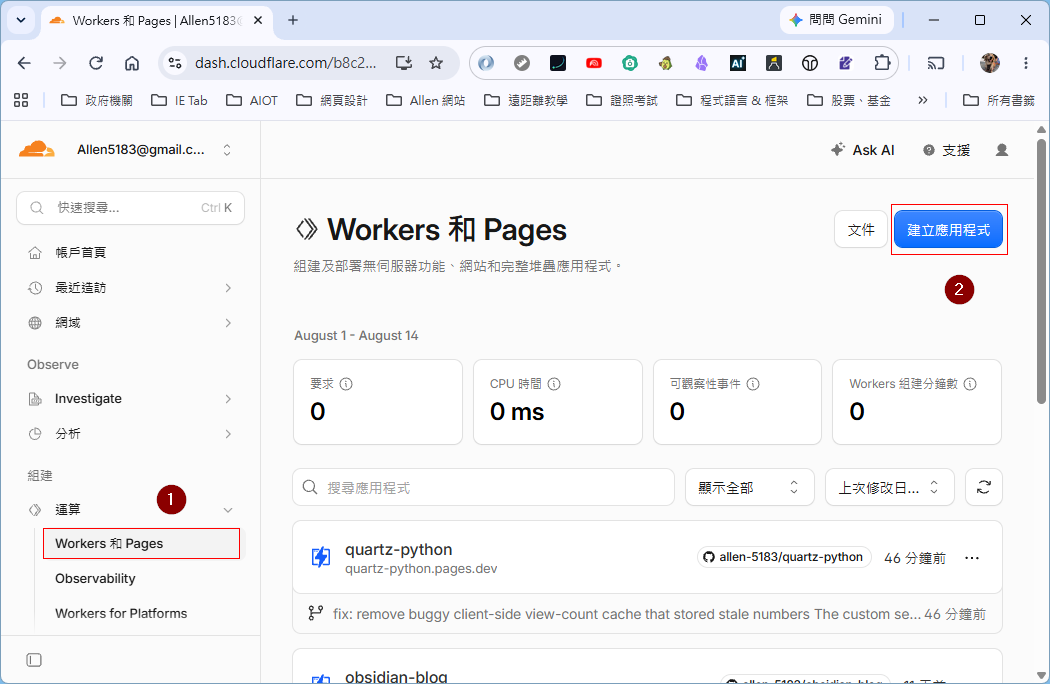
Task: Click the Cast media icon
Action: point(935,63)
